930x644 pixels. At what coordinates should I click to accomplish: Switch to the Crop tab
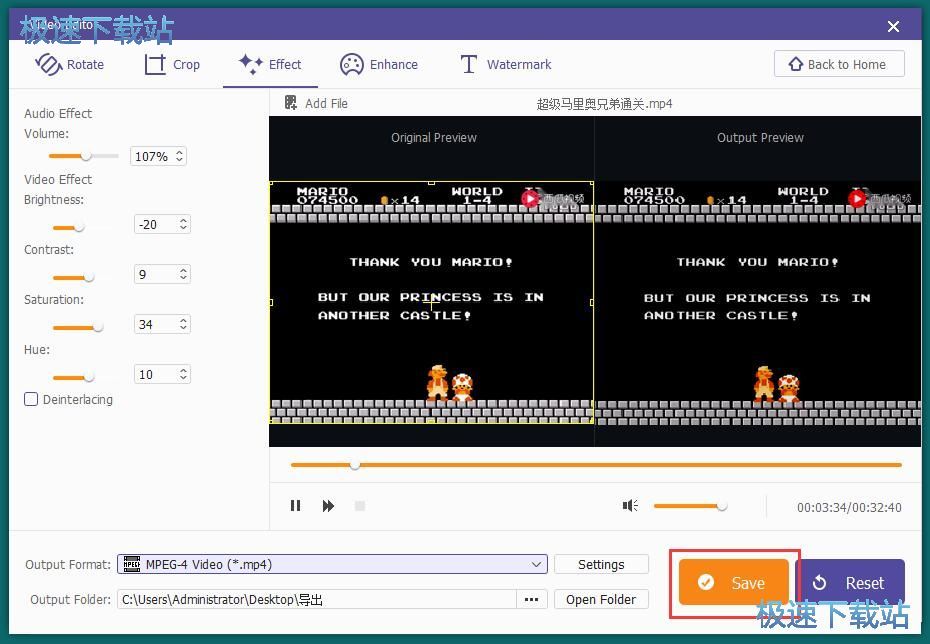click(172, 64)
